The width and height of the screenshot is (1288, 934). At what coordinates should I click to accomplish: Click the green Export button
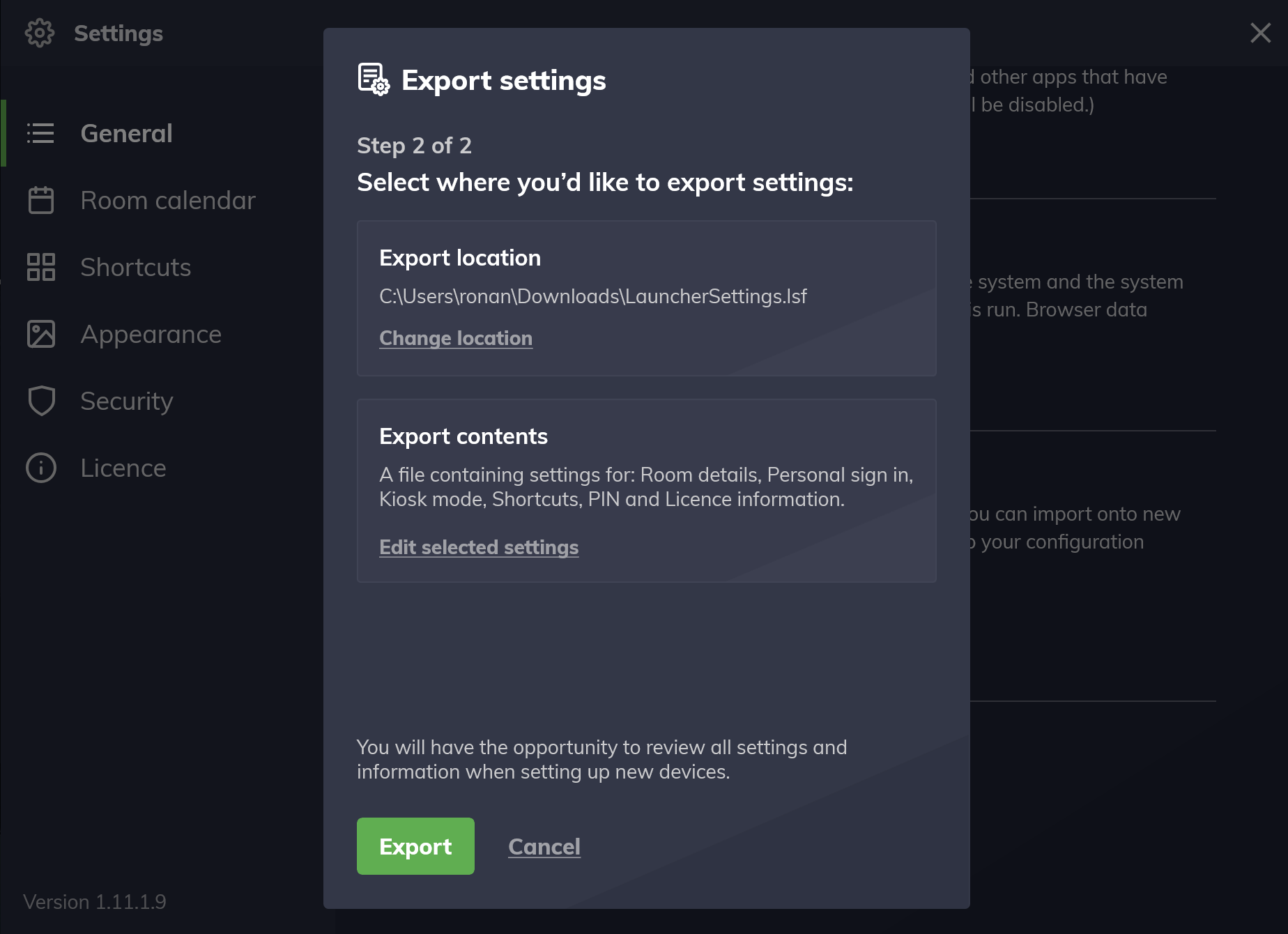(415, 846)
